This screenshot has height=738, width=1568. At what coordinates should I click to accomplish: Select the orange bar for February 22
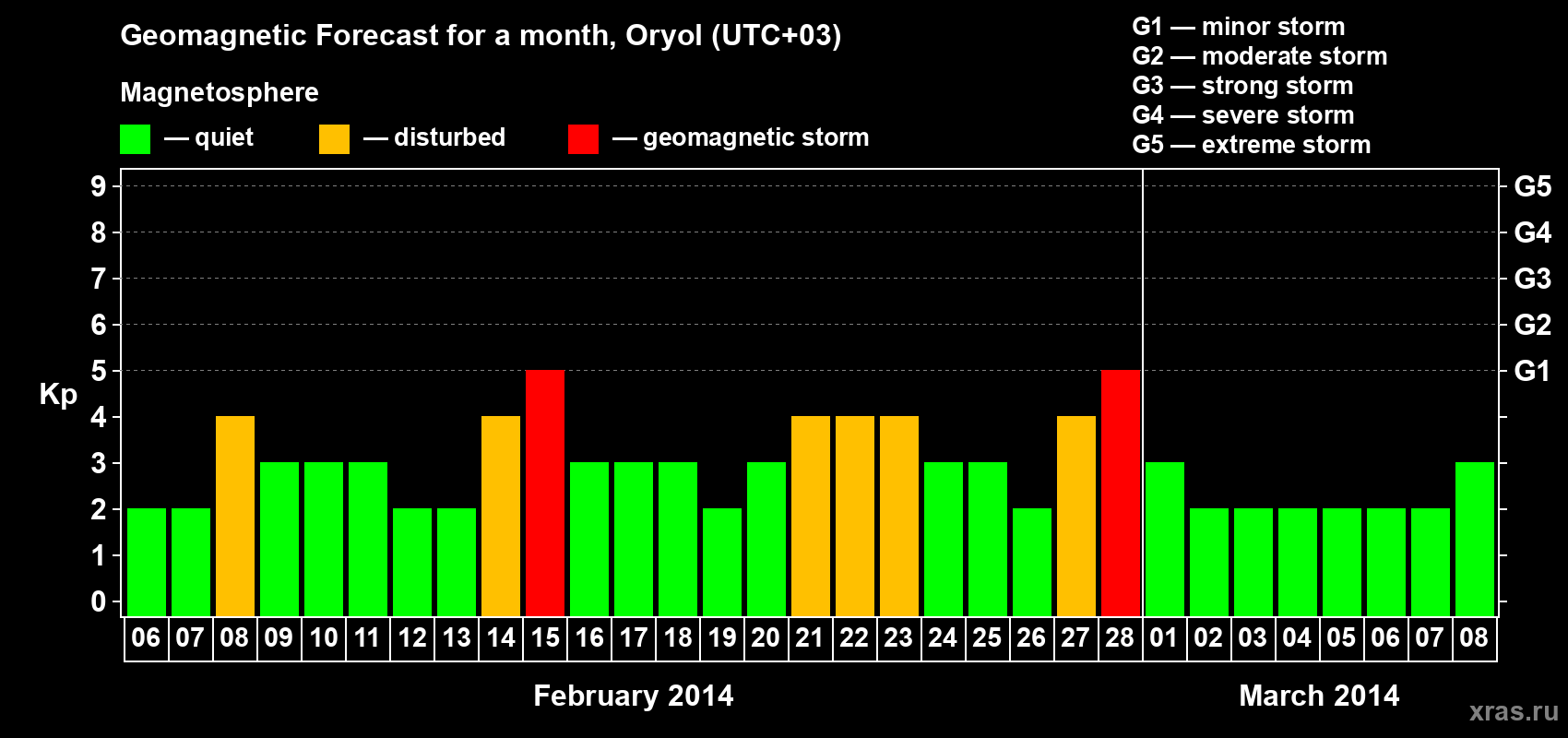[x=855, y=517]
